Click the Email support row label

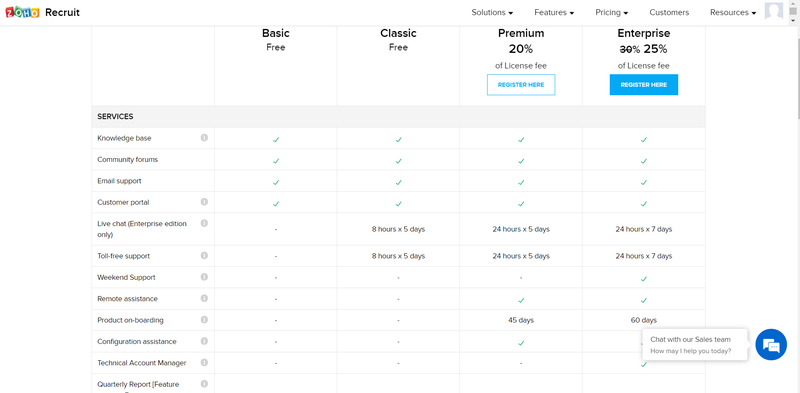tap(119, 181)
